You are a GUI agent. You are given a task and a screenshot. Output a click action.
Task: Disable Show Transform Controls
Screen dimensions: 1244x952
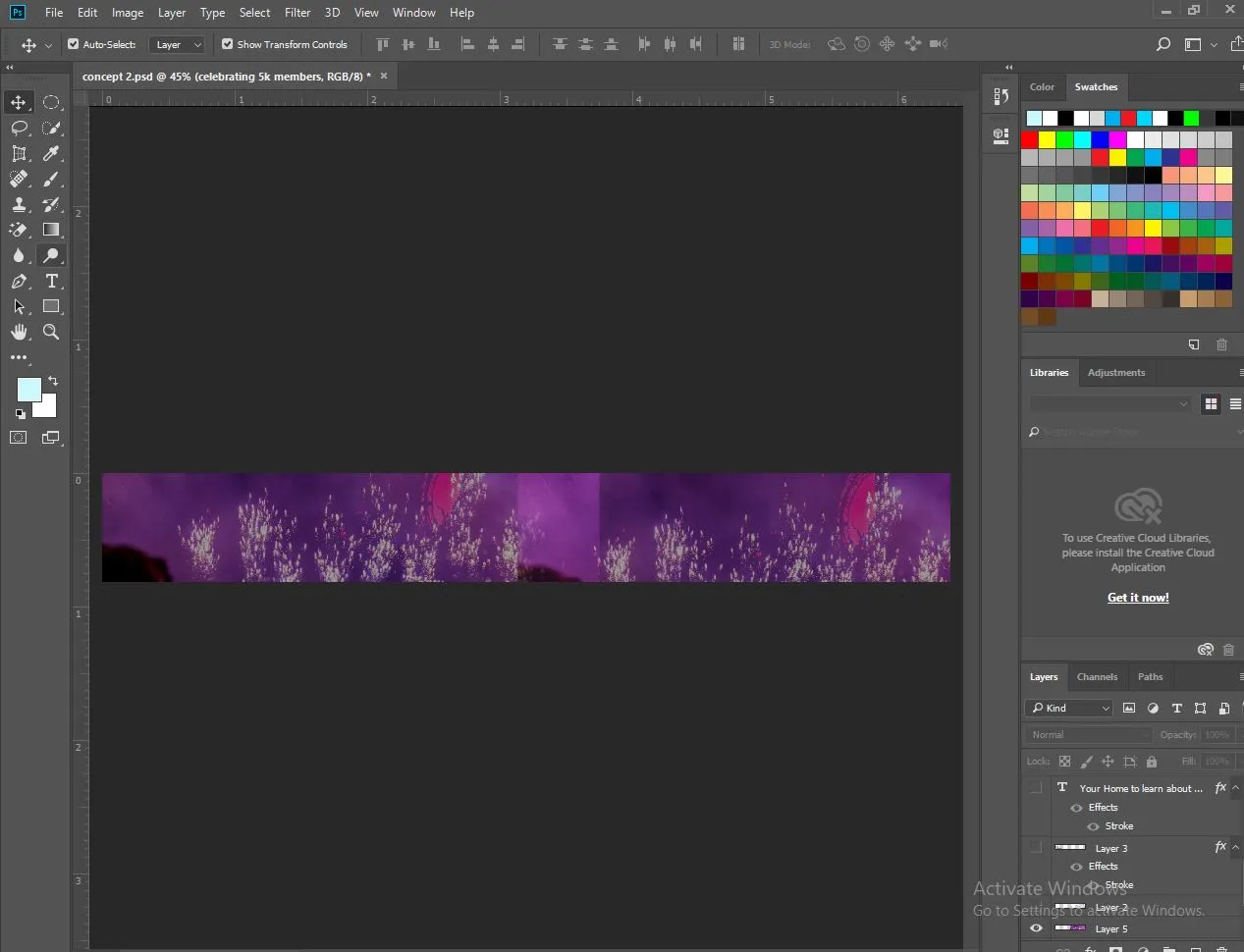coord(227,44)
